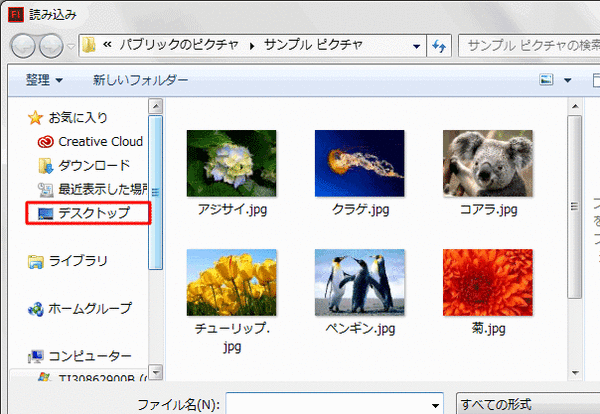The width and height of the screenshot is (600, 414).
Task: Click the ダウンロード folder icon
Action: (46, 166)
